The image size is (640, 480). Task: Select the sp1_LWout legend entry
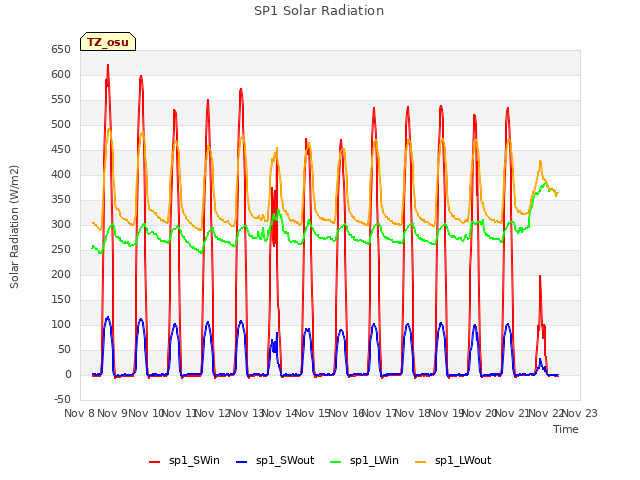[453, 460]
